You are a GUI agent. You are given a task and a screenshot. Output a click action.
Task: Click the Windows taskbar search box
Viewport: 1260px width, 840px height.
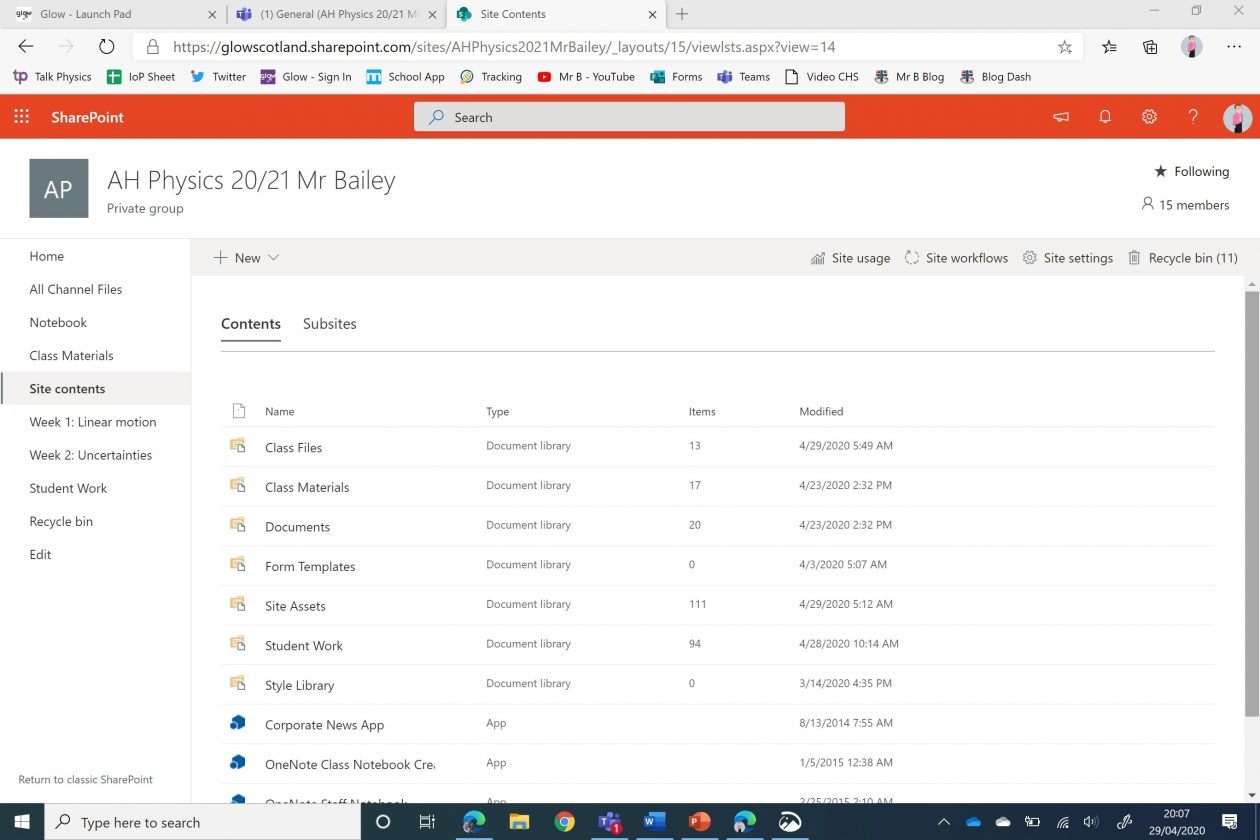[x=204, y=822]
